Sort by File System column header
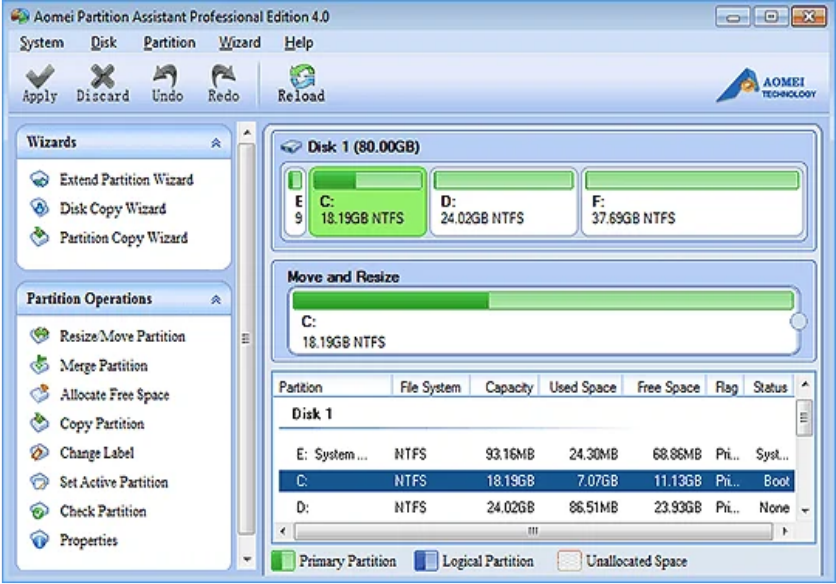The width and height of the screenshot is (836, 584). click(431, 387)
